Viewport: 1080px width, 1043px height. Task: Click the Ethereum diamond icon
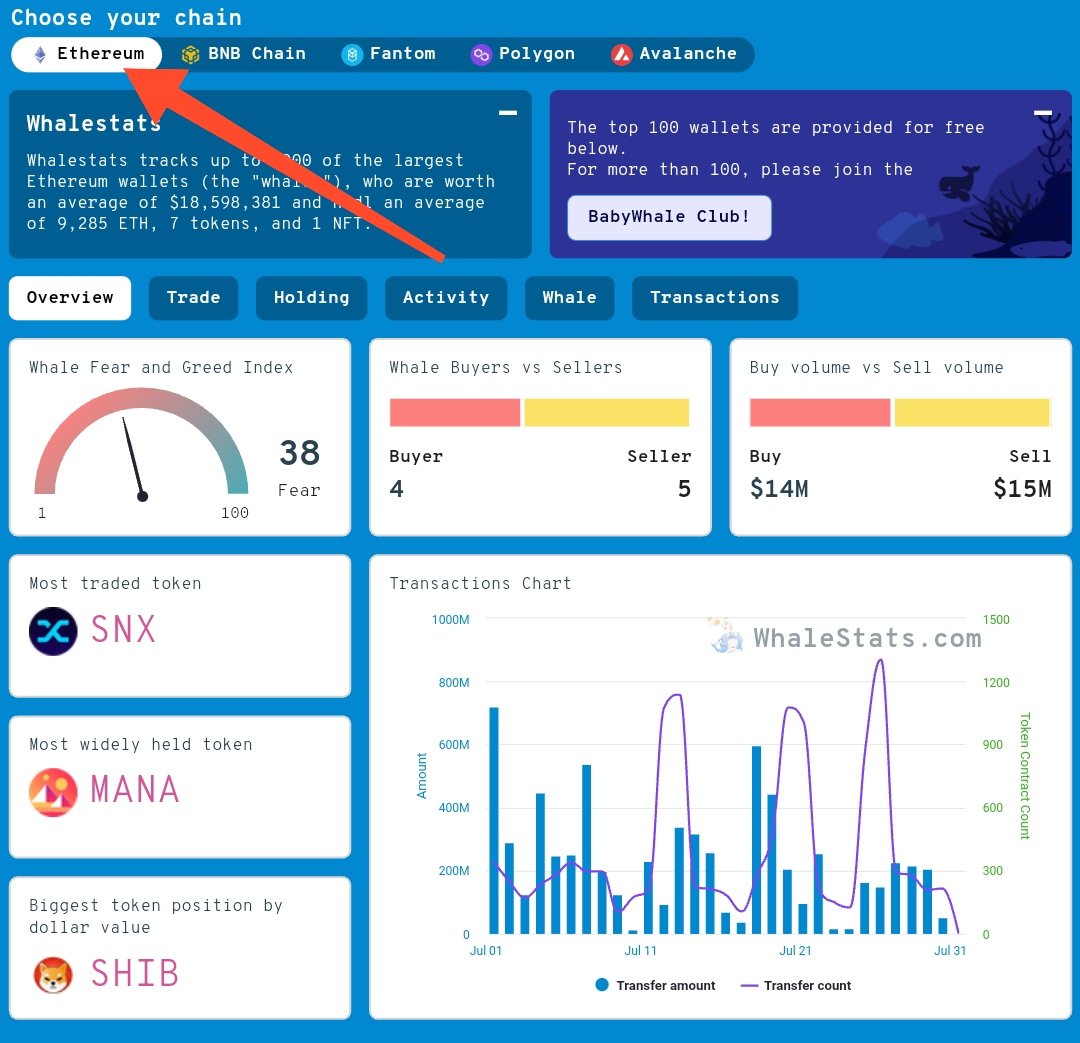click(40, 54)
